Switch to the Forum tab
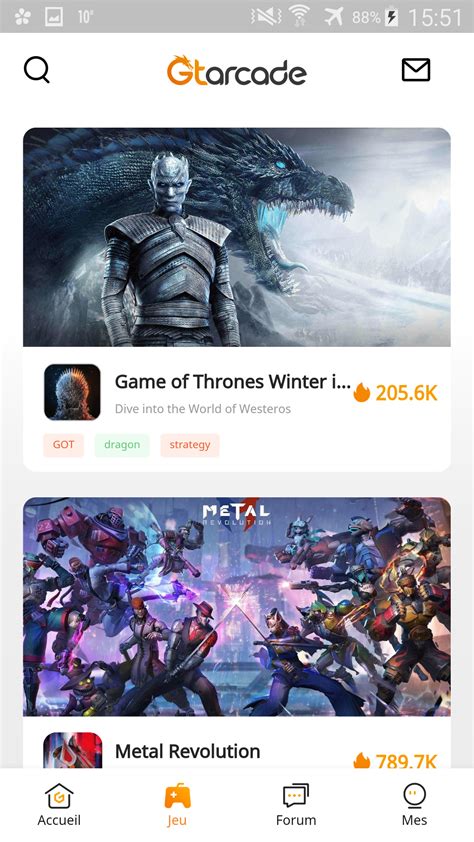Viewport: 474px width, 842px height. tap(296, 804)
